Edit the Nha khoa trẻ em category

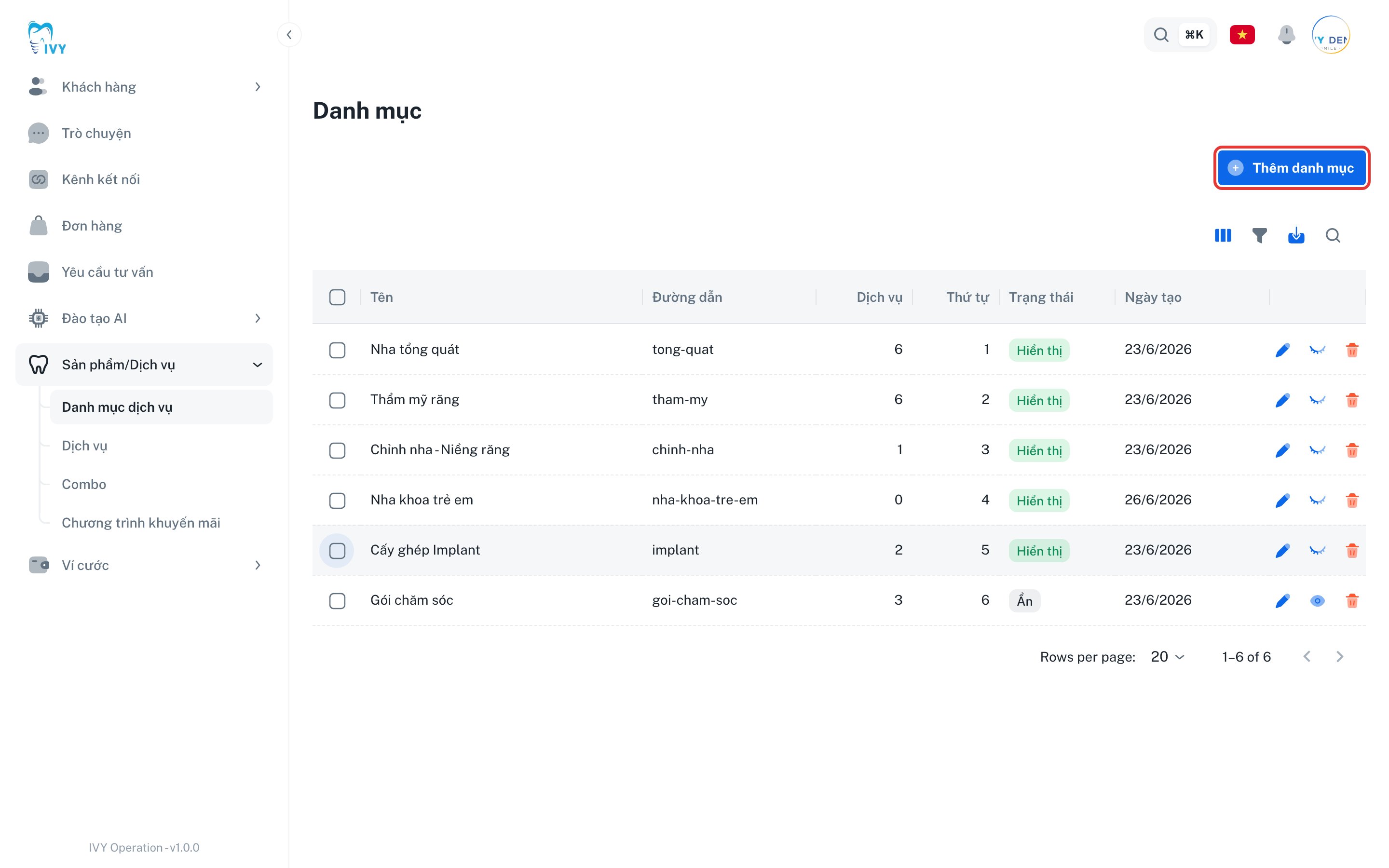(x=1282, y=500)
